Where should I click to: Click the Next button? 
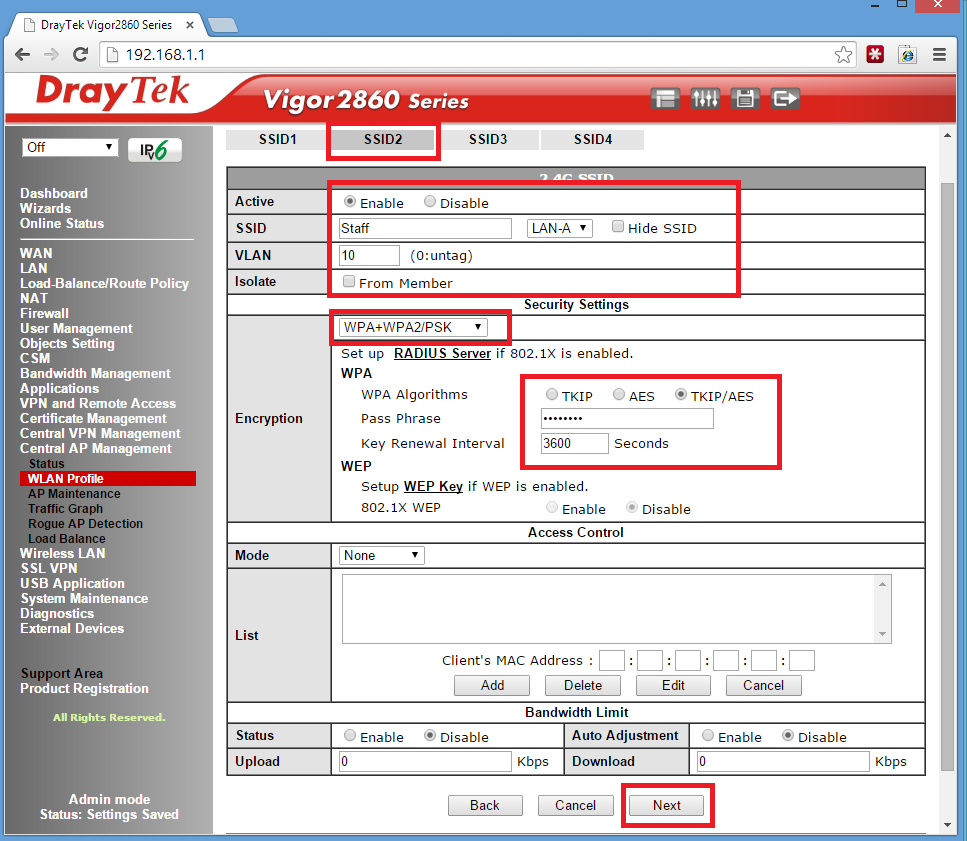click(x=667, y=805)
